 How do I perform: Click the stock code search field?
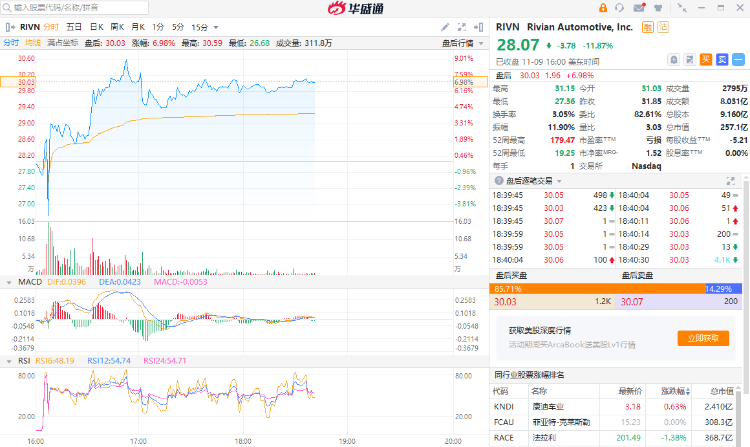click(x=75, y=8)
